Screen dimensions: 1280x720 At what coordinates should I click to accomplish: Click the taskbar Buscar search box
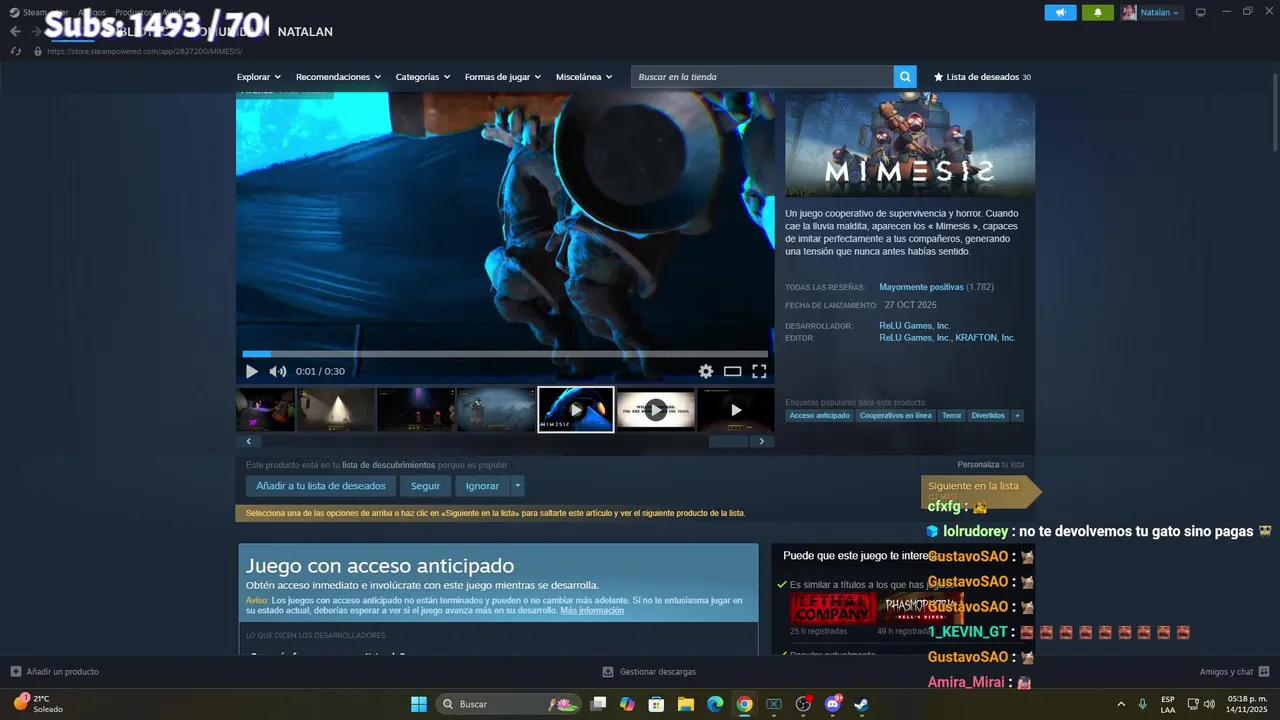[x=510, y=704]
